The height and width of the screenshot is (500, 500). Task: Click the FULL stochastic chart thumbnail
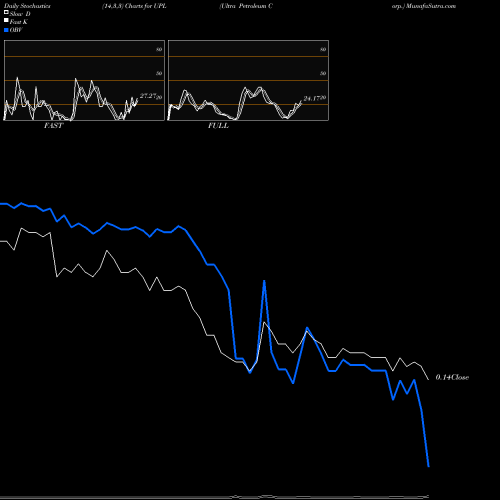[248, 80]
